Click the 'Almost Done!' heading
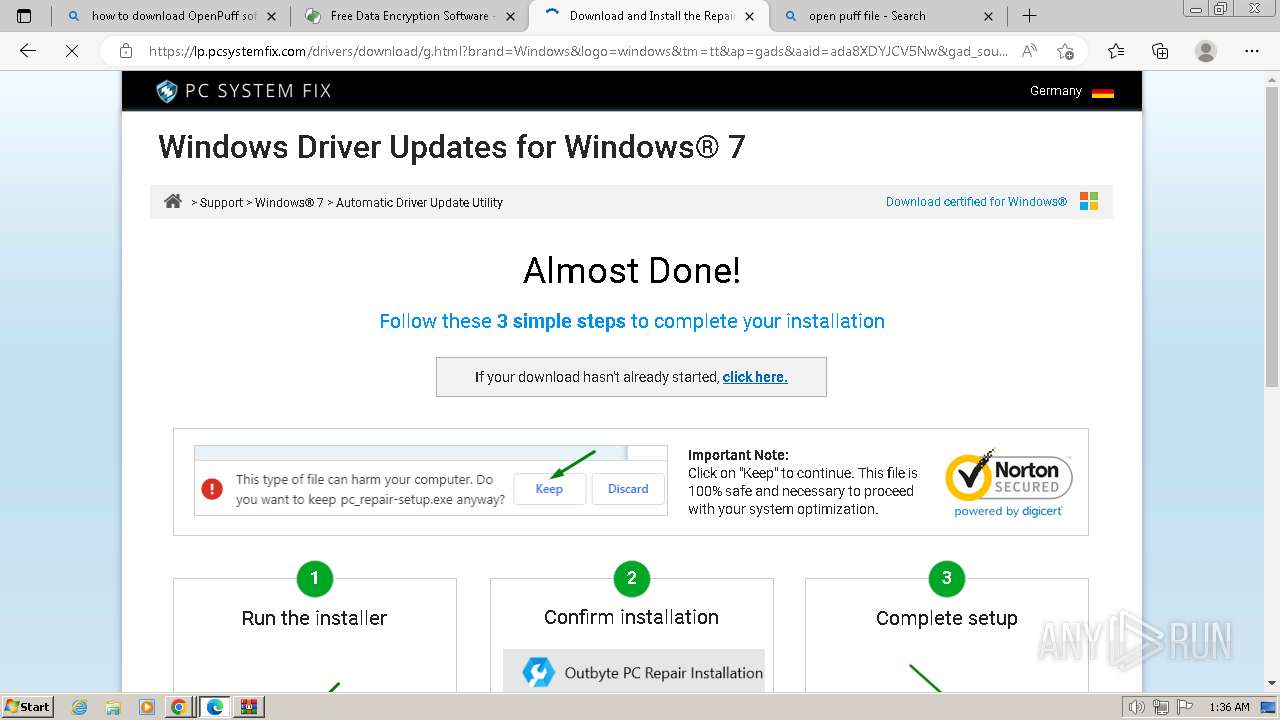The width and height of the screenshot is (1280, 720). click(632, 271)
